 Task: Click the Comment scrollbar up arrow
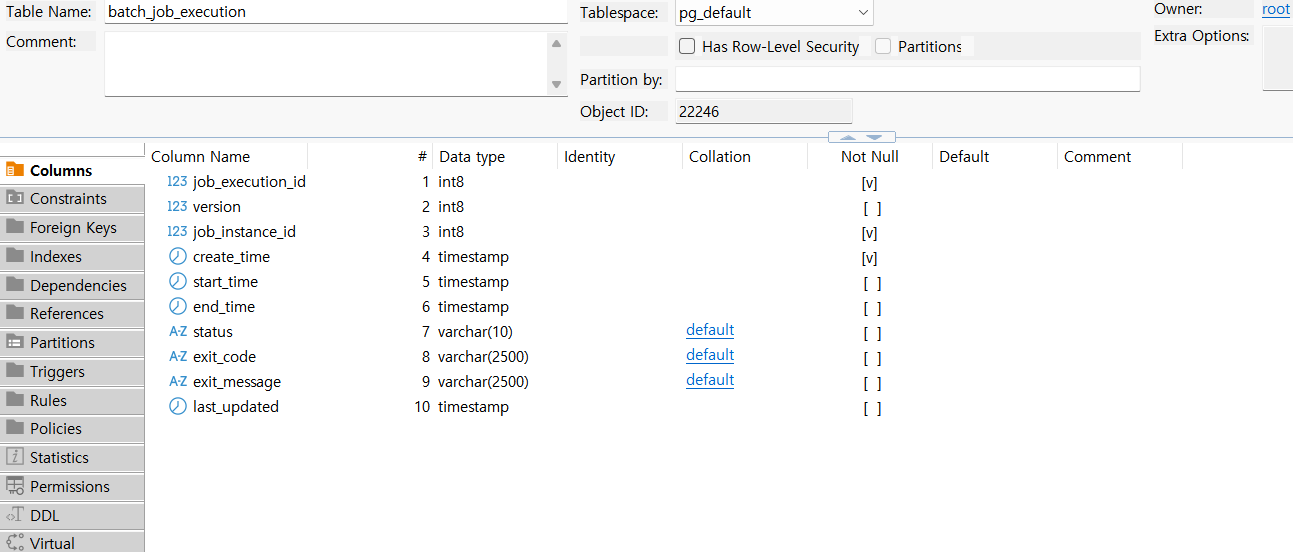[557, 43]
